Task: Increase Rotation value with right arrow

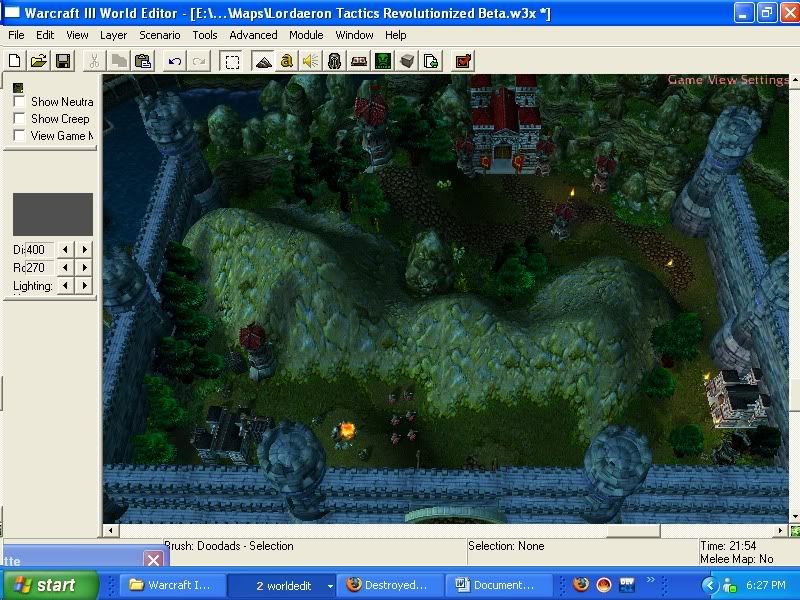Action: (85, 267)
